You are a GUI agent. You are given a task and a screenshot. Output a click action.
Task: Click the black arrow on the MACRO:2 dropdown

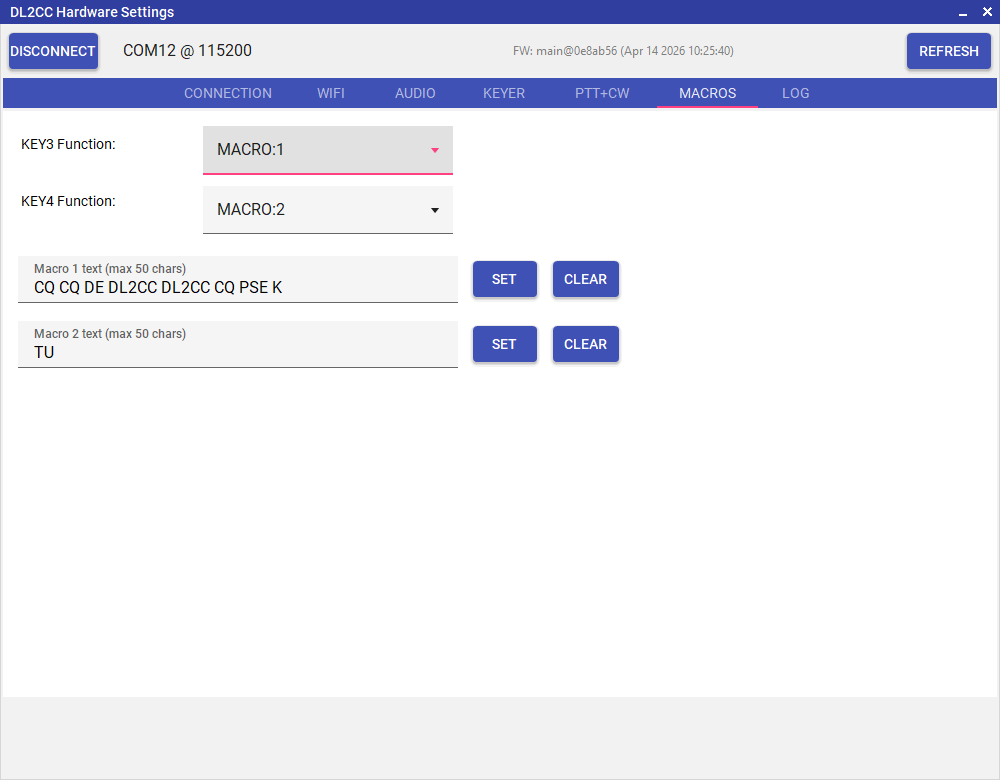pyautogui.click(x=435, y=210)
